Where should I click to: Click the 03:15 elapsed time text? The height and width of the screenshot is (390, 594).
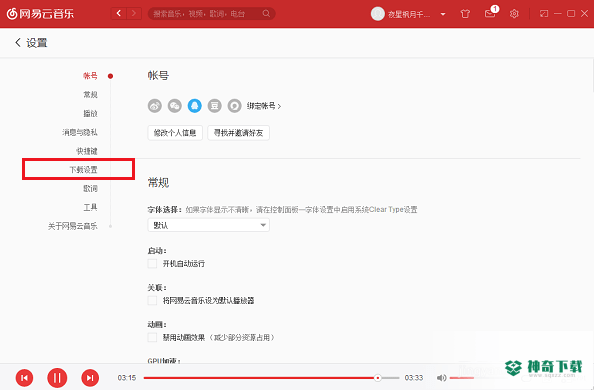(x=127, y=378)
